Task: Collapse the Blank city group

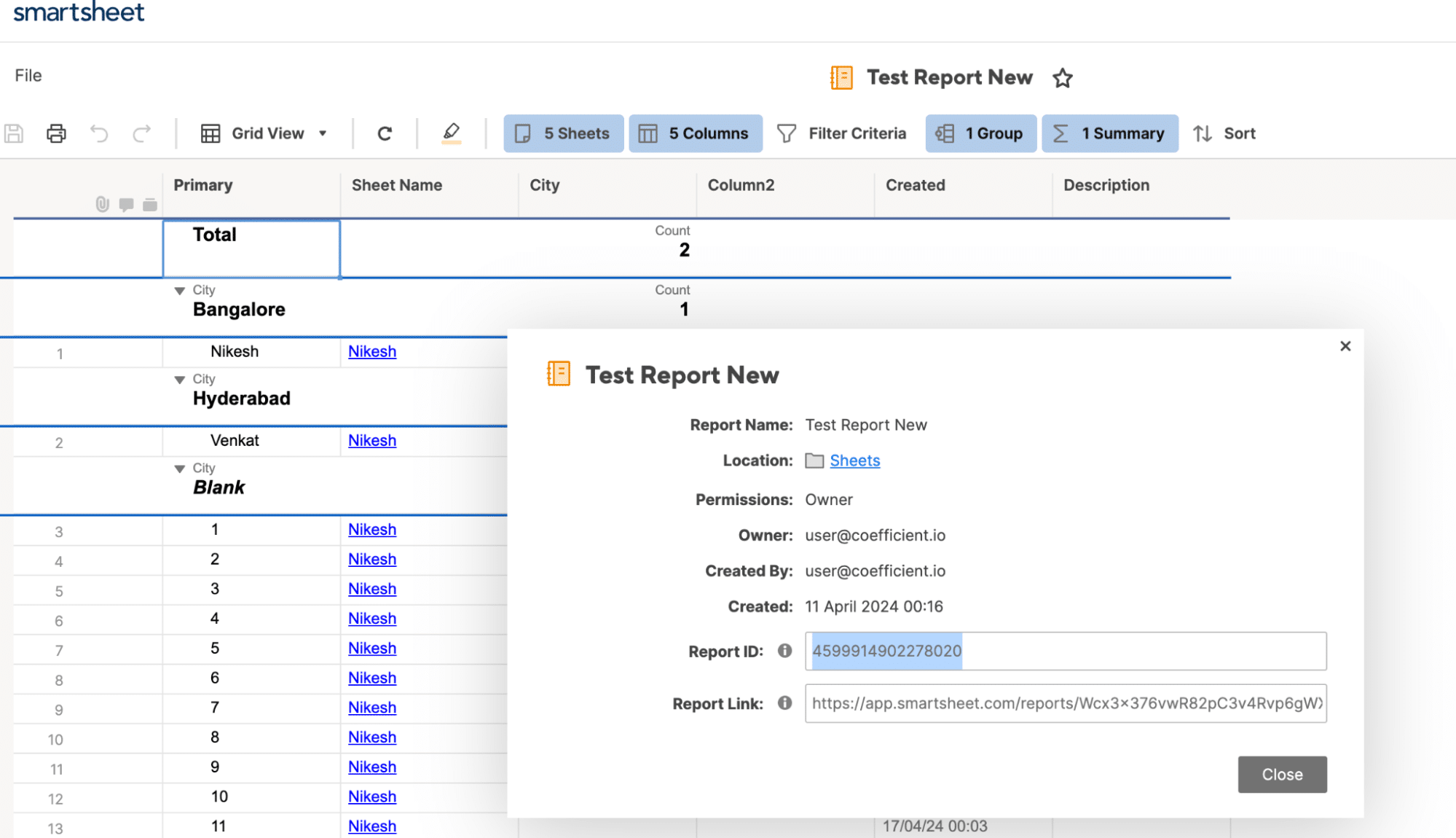Action: click(179, 469)
